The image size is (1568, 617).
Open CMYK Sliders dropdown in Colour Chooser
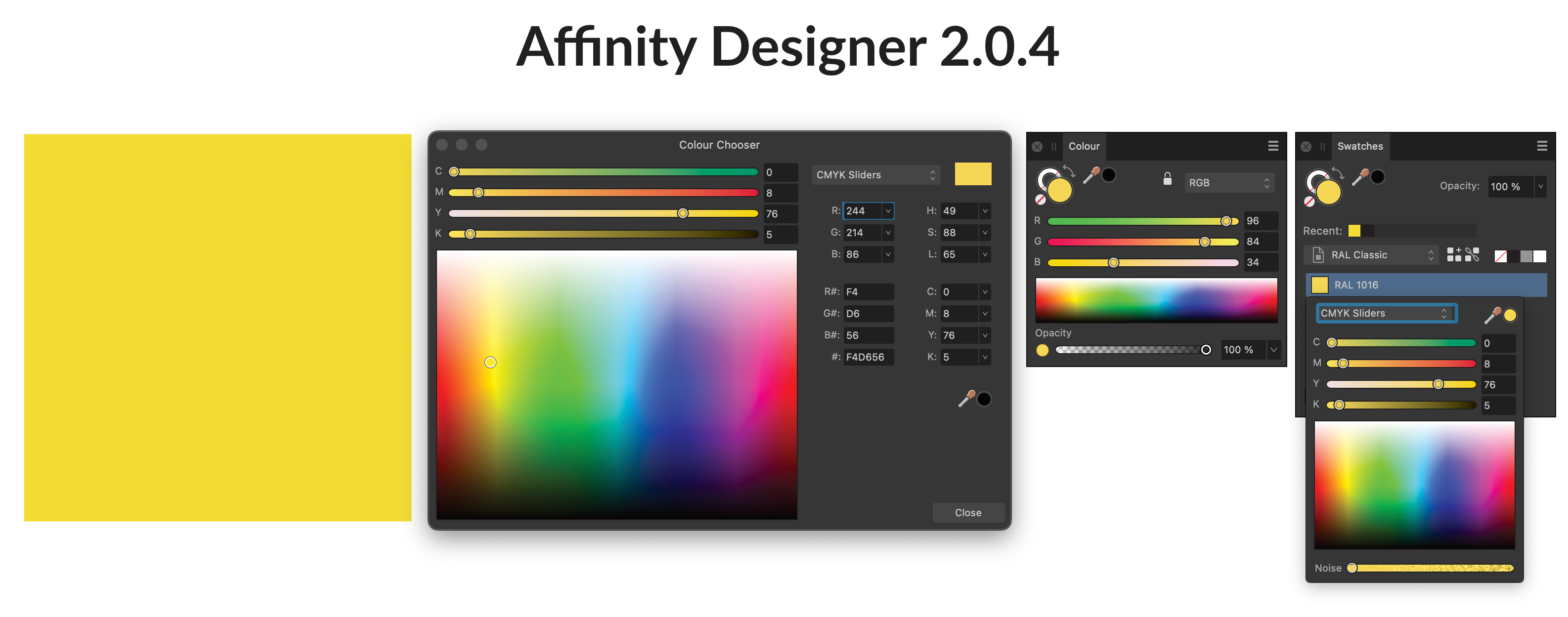pyautogui.click(x=876, y=175)
